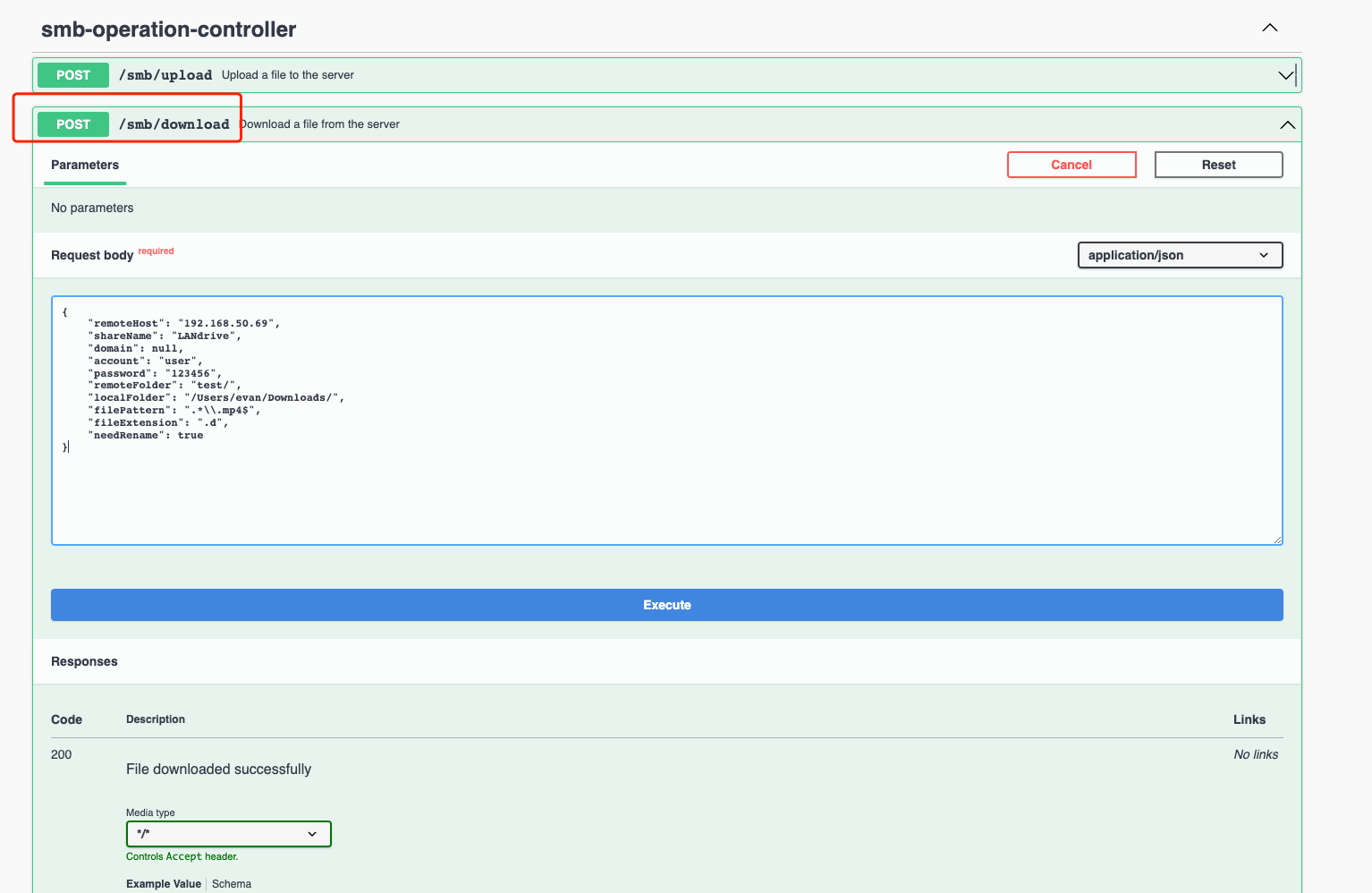Image resolution: width=1372 pixels, height=893 pixels.
Task: Click the POST badge for /smb/upload
Action: [73, 75]
